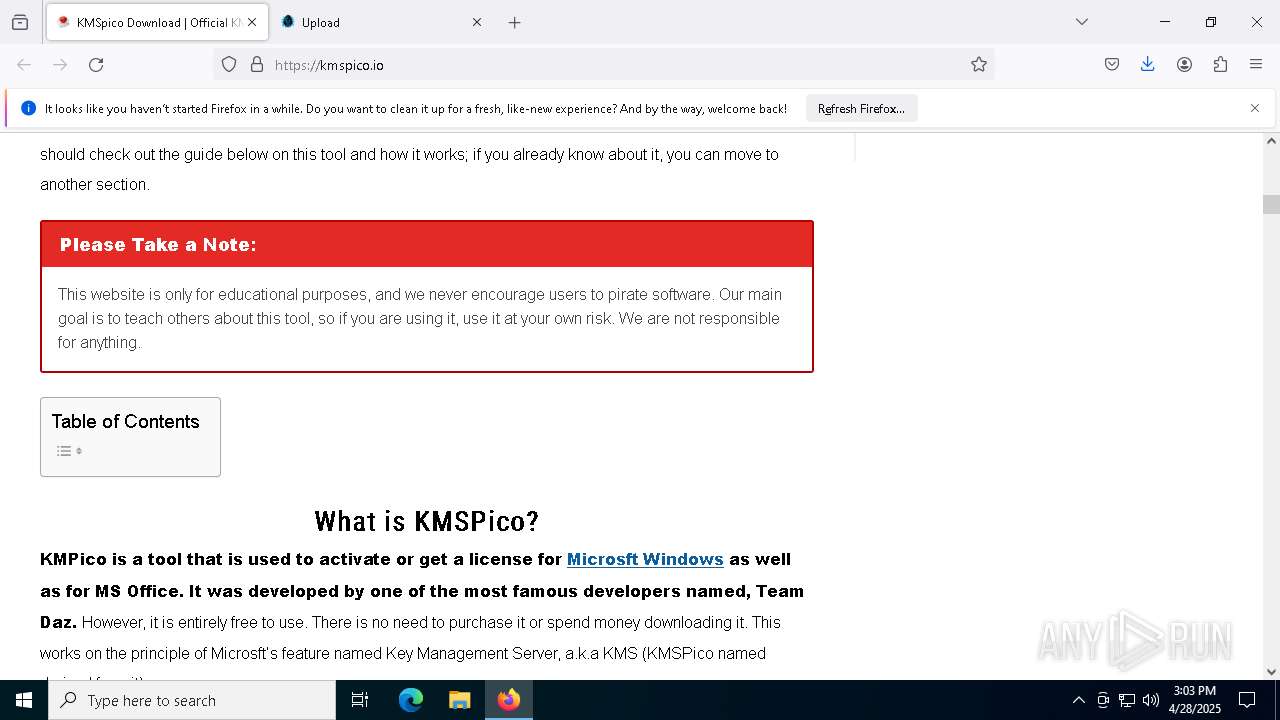The width and height of the screenshot is (1280, 720).
Task: Open the Microsft Windows link
Action: coord(645,559)
